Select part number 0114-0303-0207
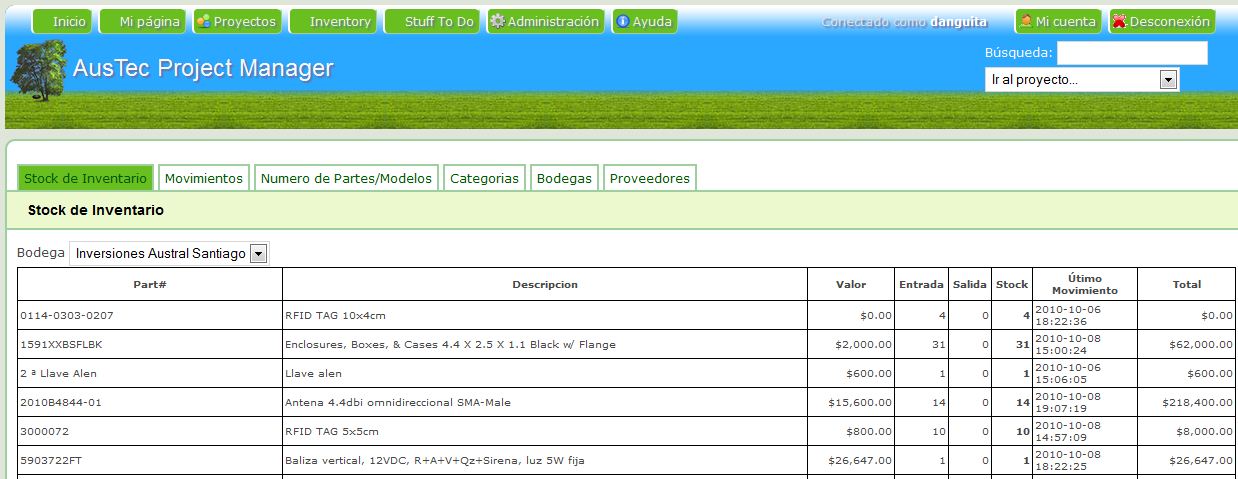 [x=67, y=316]
